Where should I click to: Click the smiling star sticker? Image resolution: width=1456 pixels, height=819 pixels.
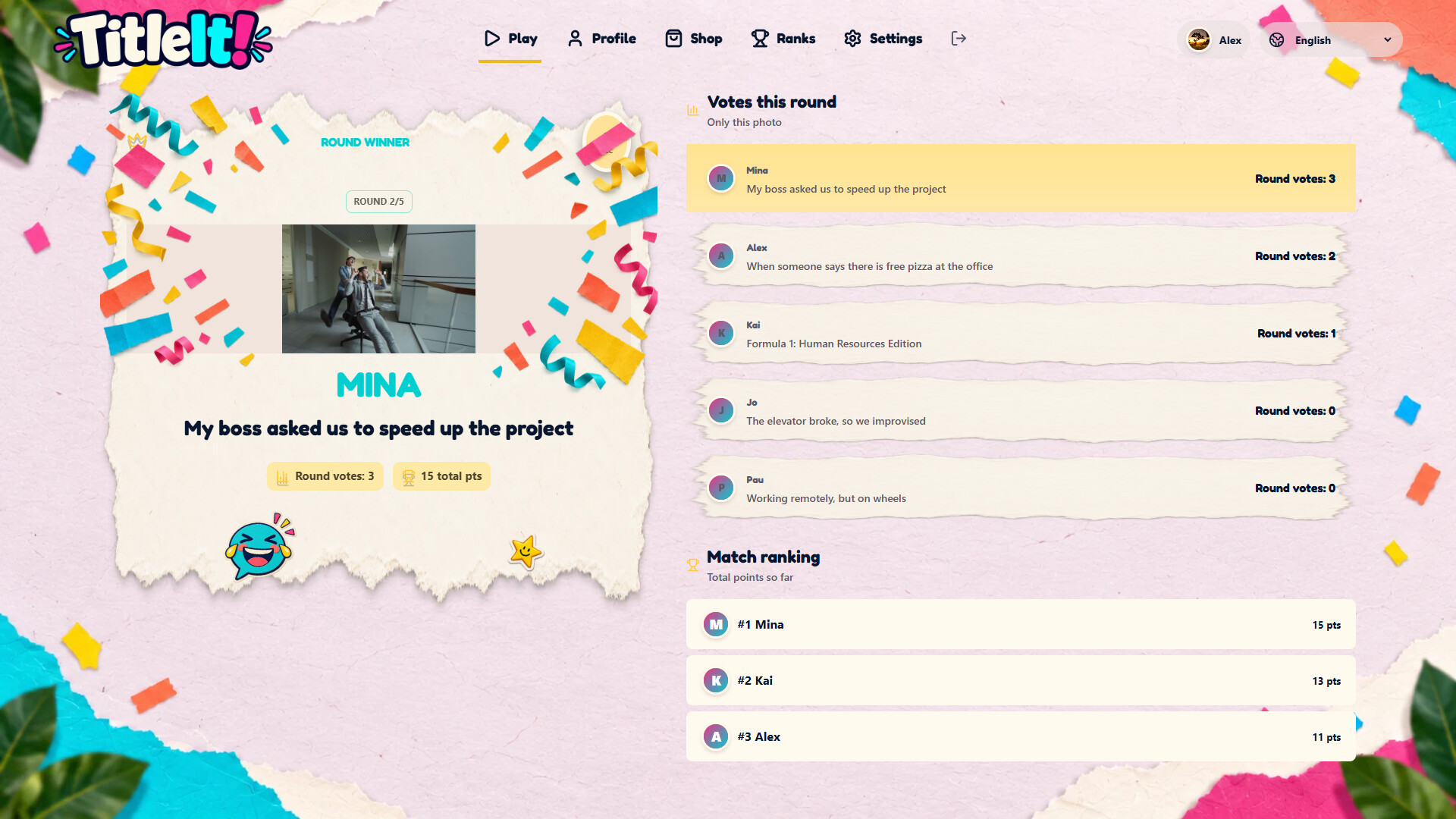tap(526, 552)
